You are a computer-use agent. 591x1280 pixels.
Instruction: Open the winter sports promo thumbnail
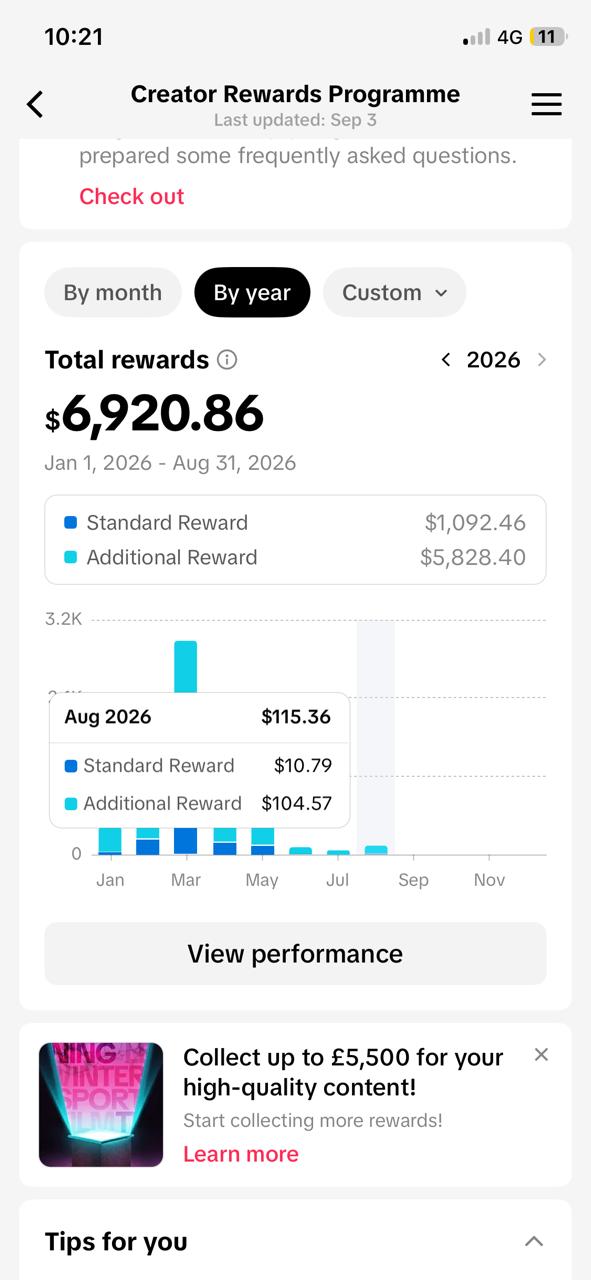101,1105
